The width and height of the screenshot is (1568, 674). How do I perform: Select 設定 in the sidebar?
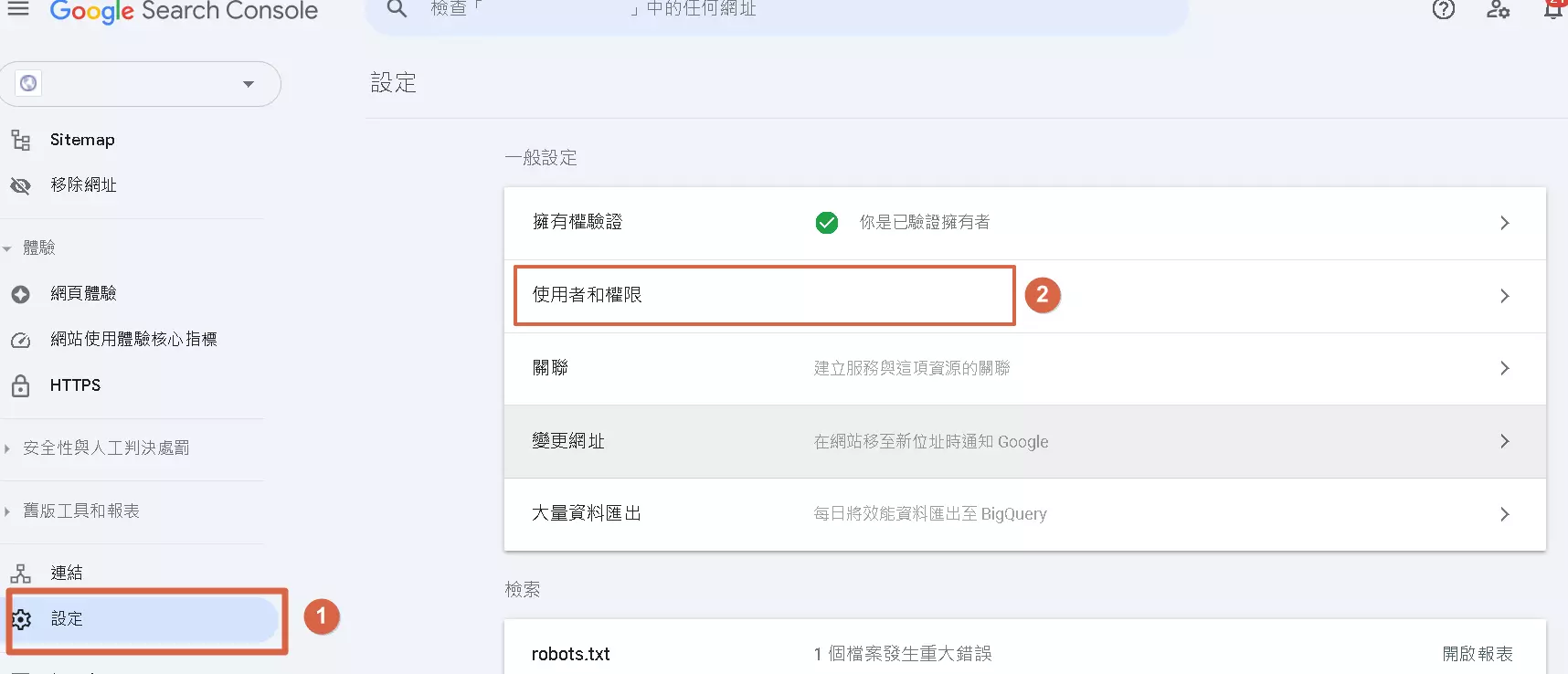67,619
